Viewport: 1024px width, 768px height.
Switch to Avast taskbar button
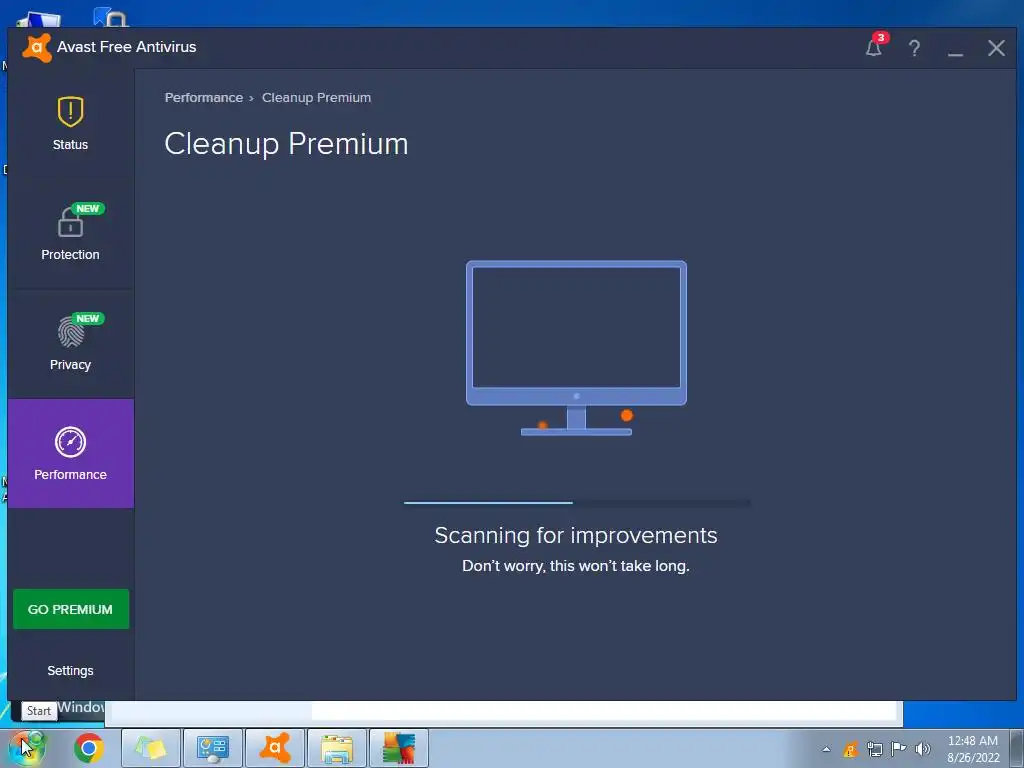point(275,748)
